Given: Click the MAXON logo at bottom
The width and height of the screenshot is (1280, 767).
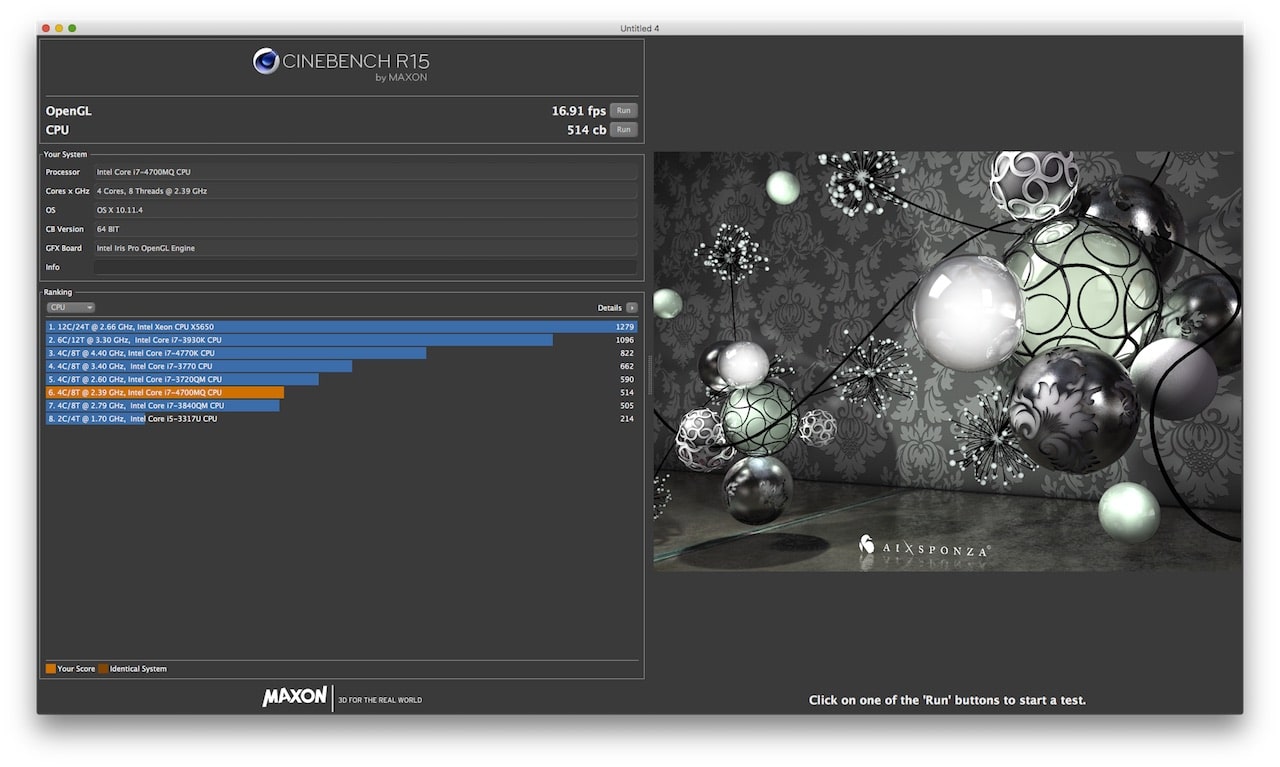Looking at the screenshot, I should click(294, 697).
